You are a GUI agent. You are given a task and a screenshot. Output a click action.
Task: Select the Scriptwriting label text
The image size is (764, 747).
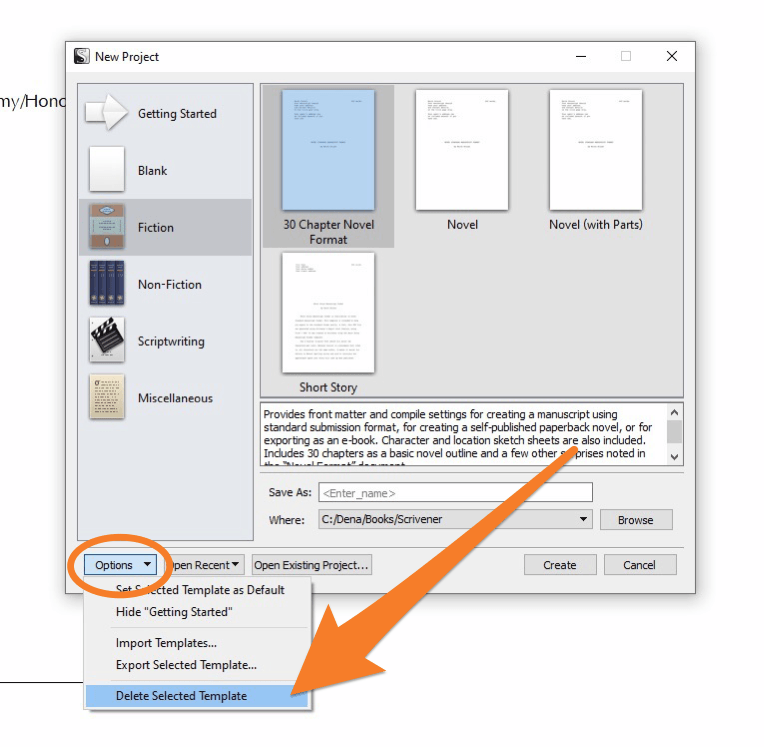[x=171, y=341]
